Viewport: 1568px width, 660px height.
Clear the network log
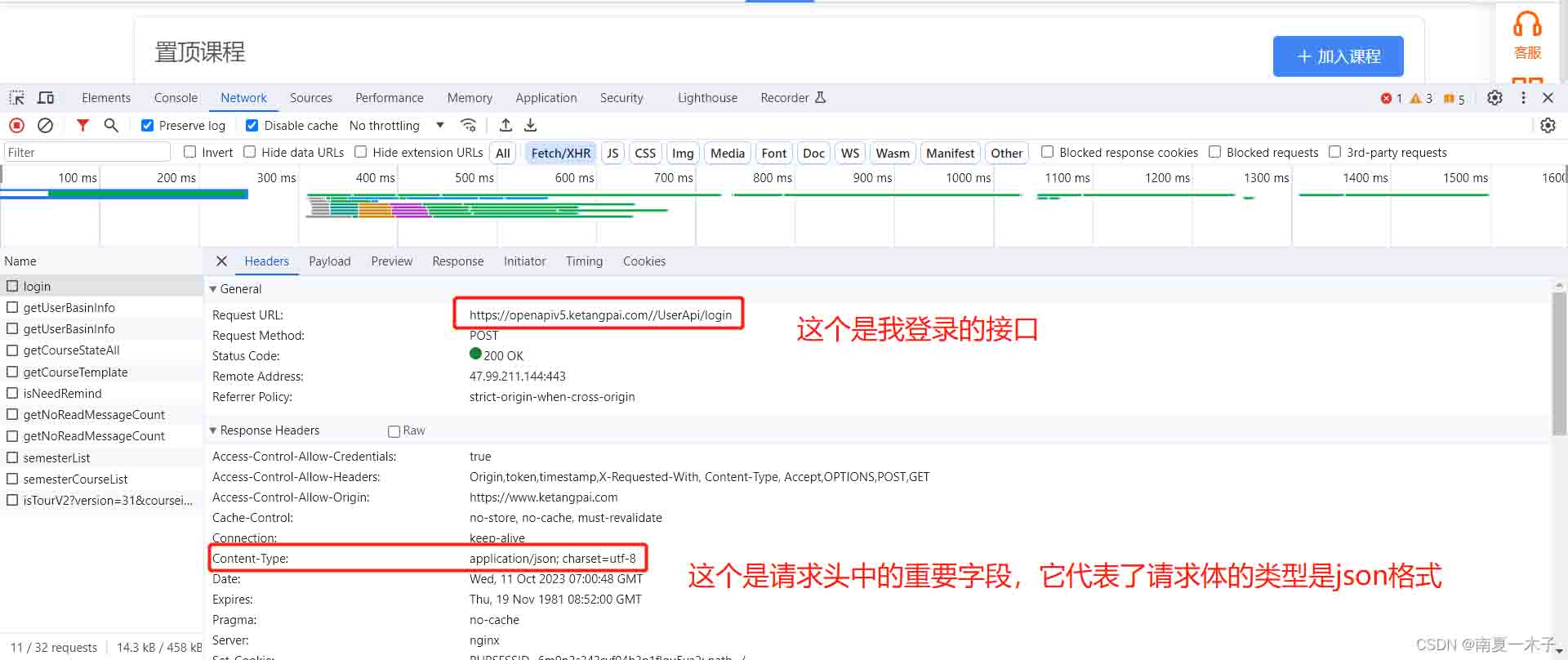(x=46, y=126)
